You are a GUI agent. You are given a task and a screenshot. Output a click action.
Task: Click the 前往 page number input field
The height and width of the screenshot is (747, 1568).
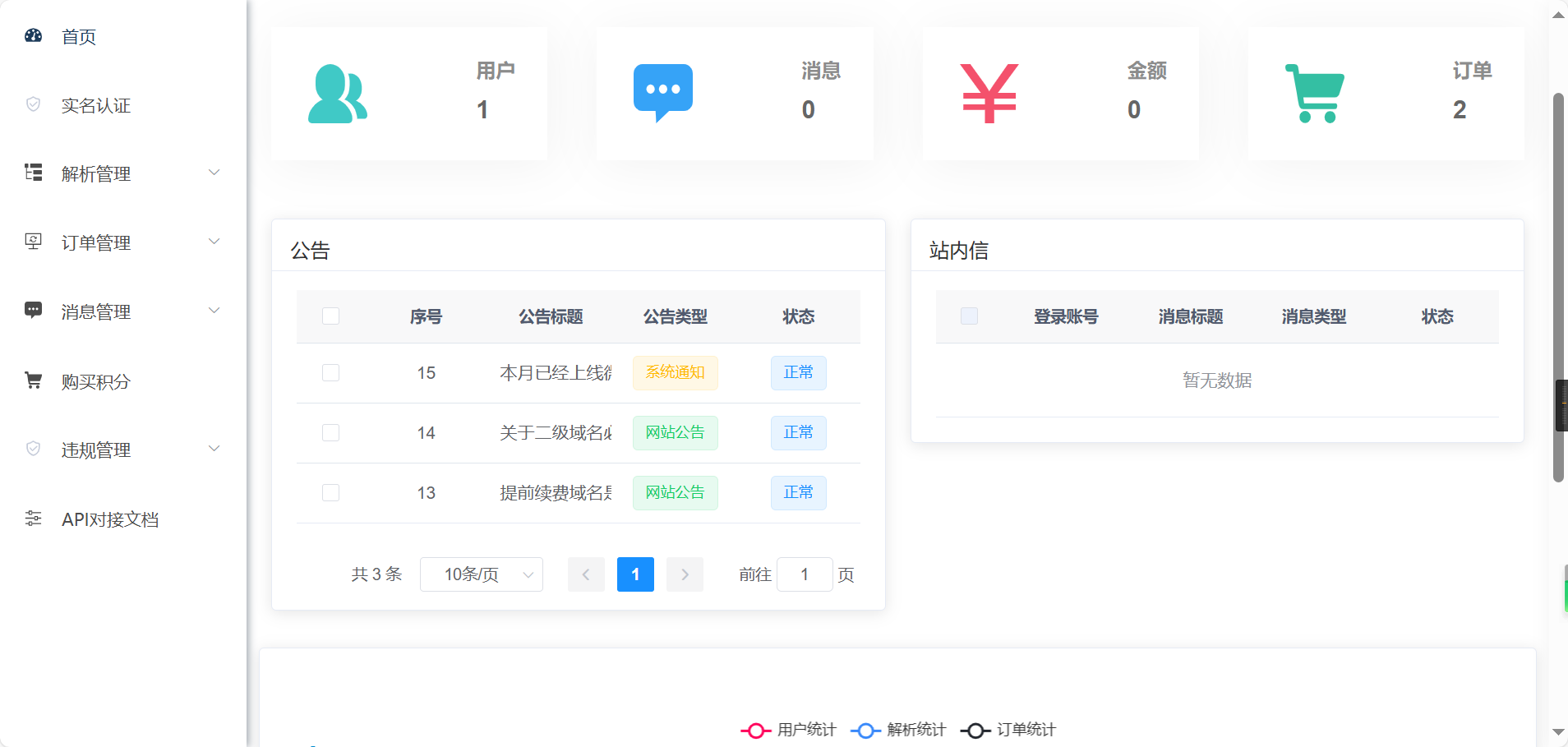click(805, 574)
